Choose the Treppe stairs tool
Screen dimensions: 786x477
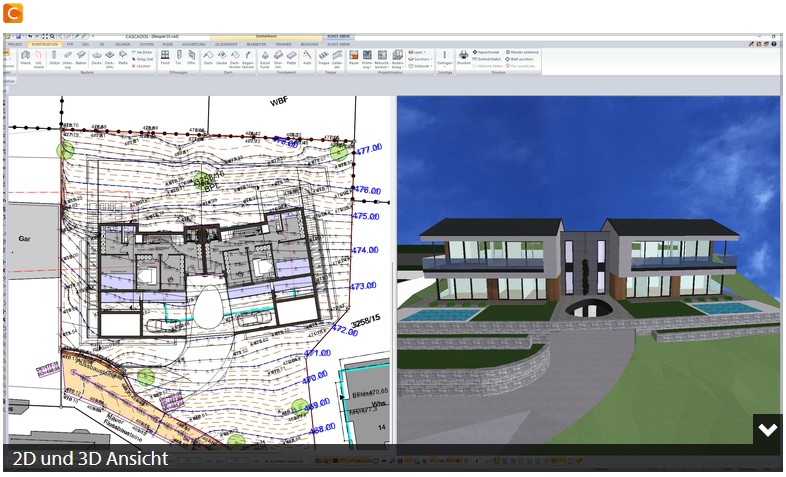324,58
